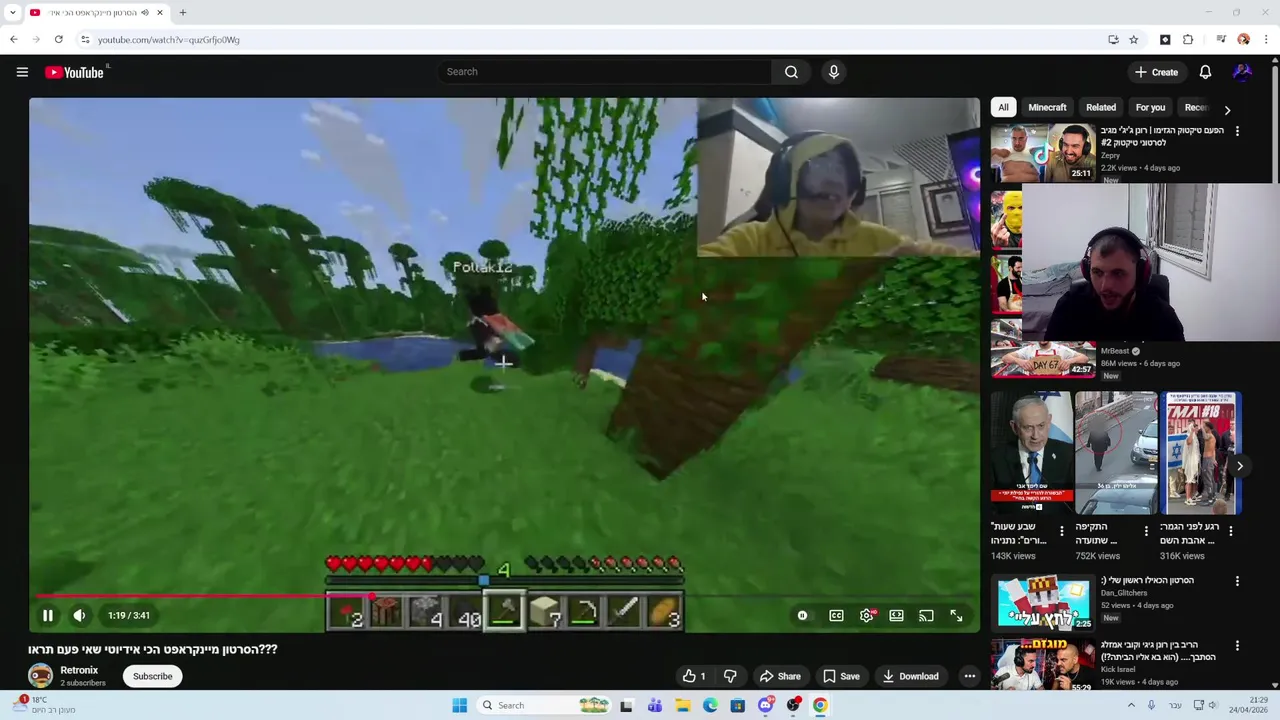Click the Create button

pyautogui.click(x=1156, y=72)
